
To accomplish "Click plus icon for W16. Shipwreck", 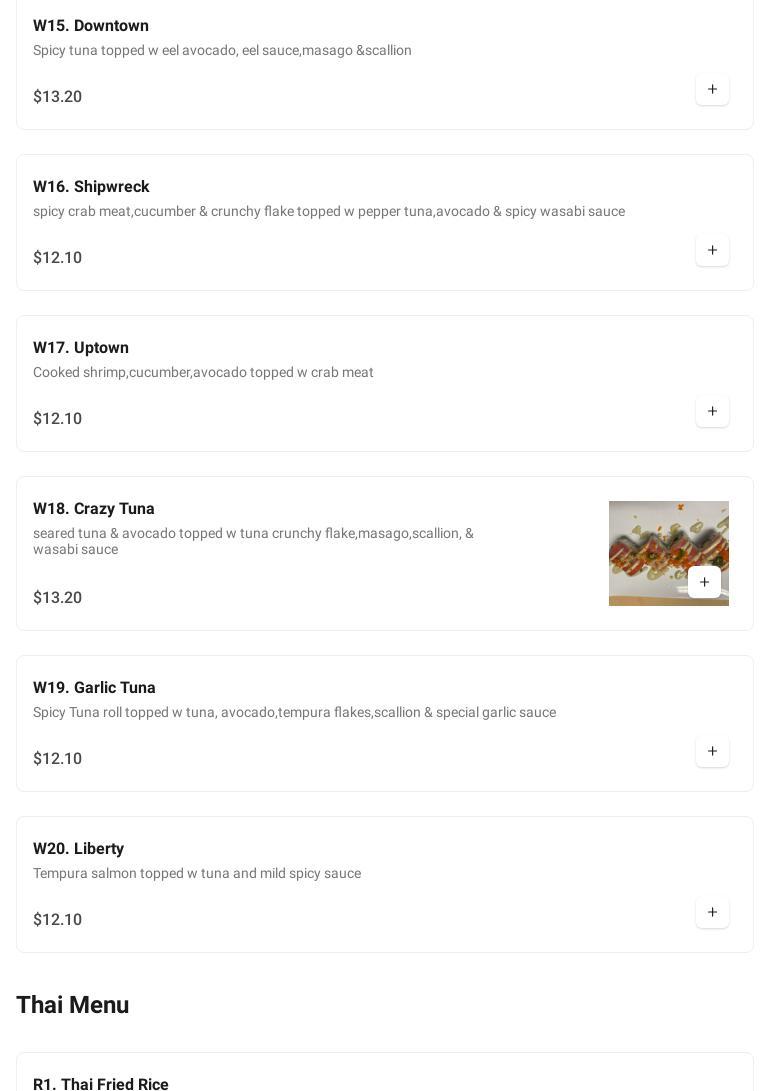I will [712, 251].
